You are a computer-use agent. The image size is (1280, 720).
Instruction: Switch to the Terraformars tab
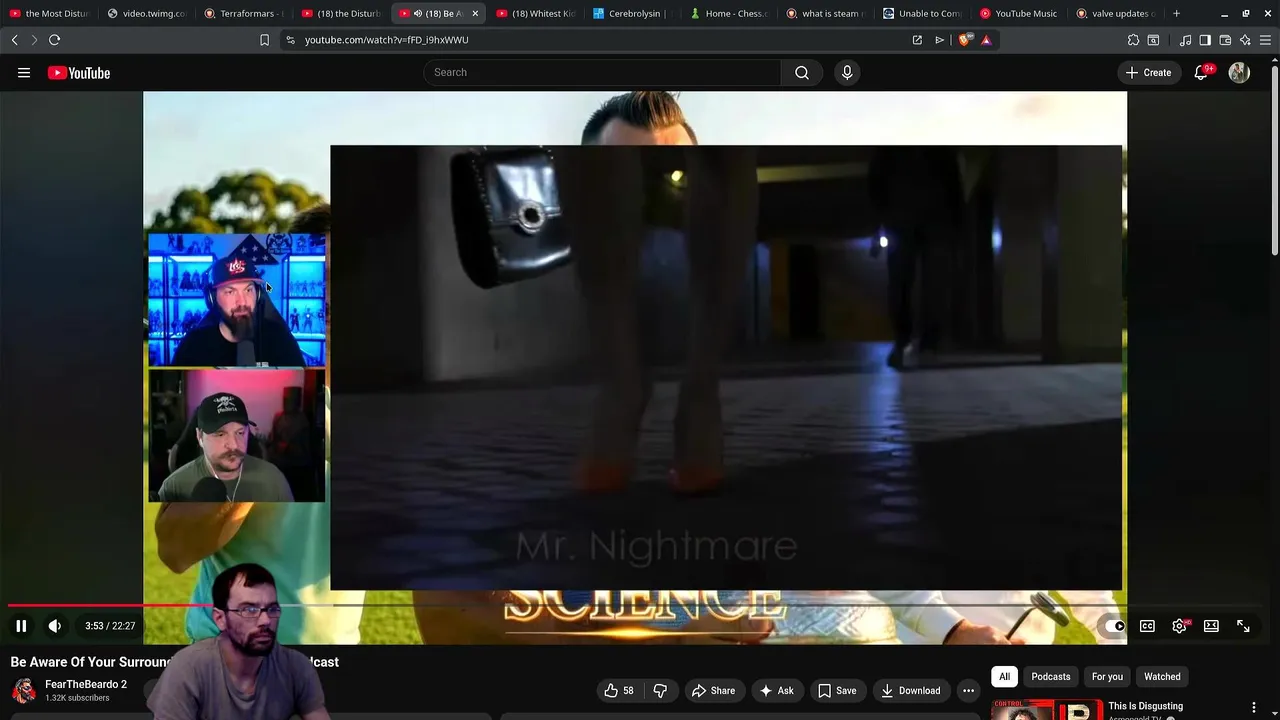coord(243,13)
